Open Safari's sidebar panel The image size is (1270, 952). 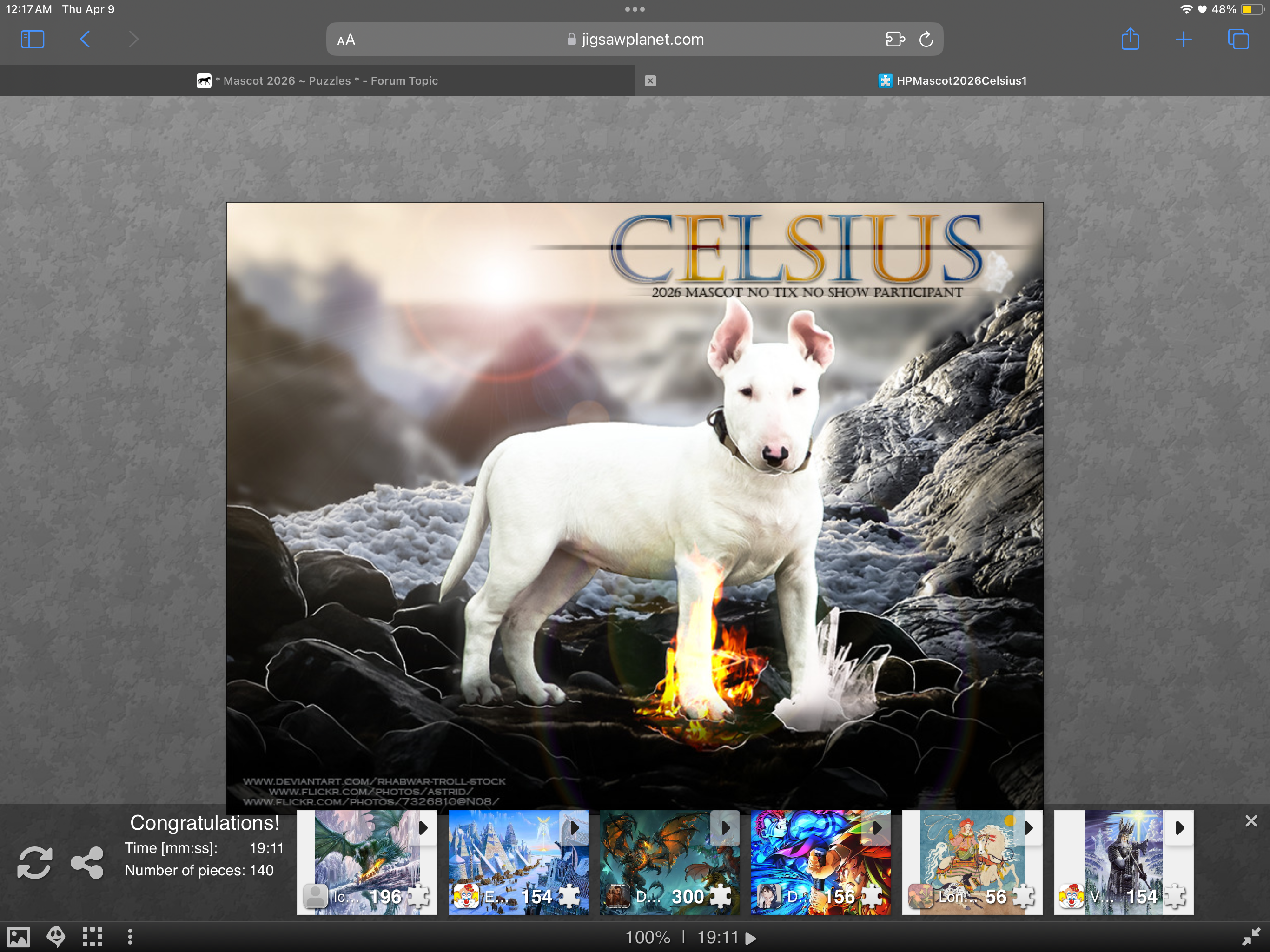(32, 40)
